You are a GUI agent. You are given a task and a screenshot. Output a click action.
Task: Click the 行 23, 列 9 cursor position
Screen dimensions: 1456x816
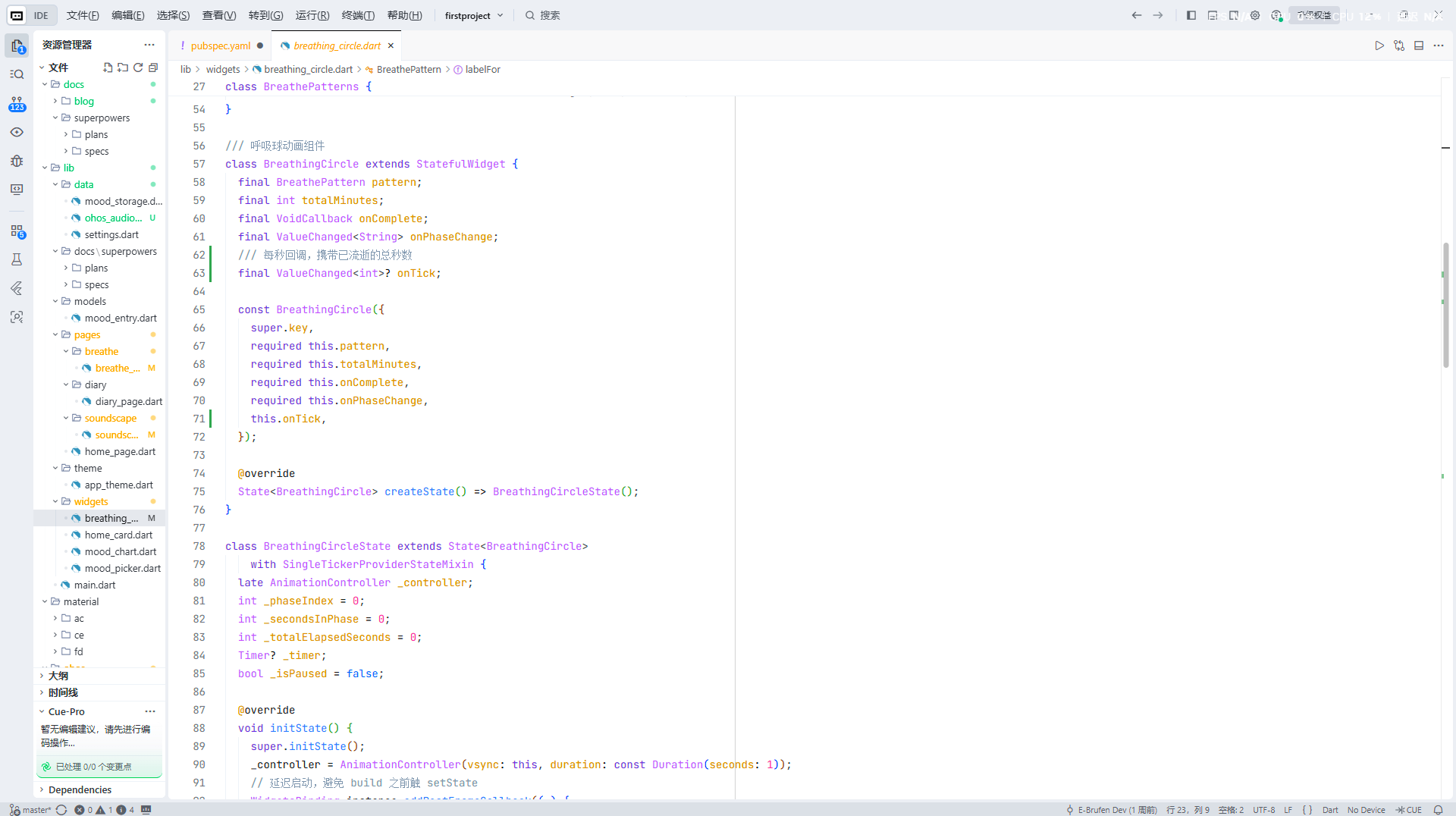pyautogui.click(x=1188, y=810)
